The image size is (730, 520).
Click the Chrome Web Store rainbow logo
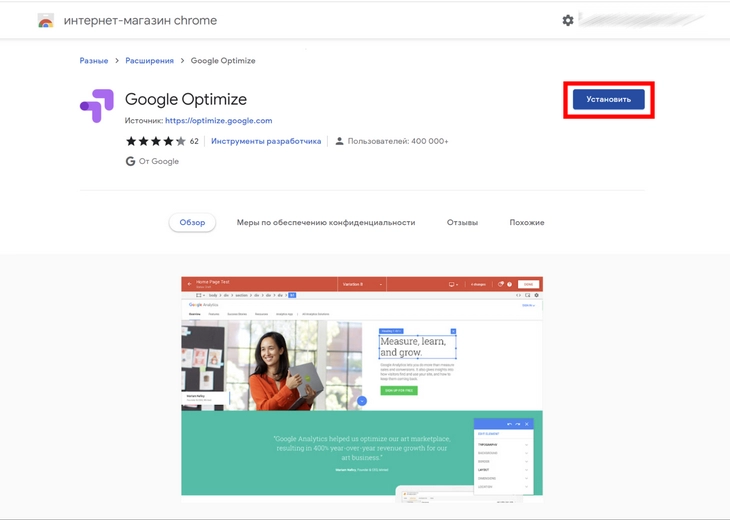46,20
